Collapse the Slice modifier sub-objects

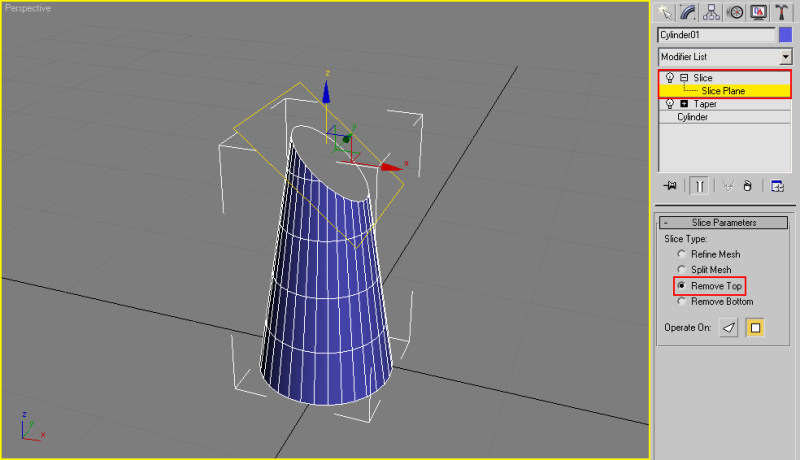684,78
